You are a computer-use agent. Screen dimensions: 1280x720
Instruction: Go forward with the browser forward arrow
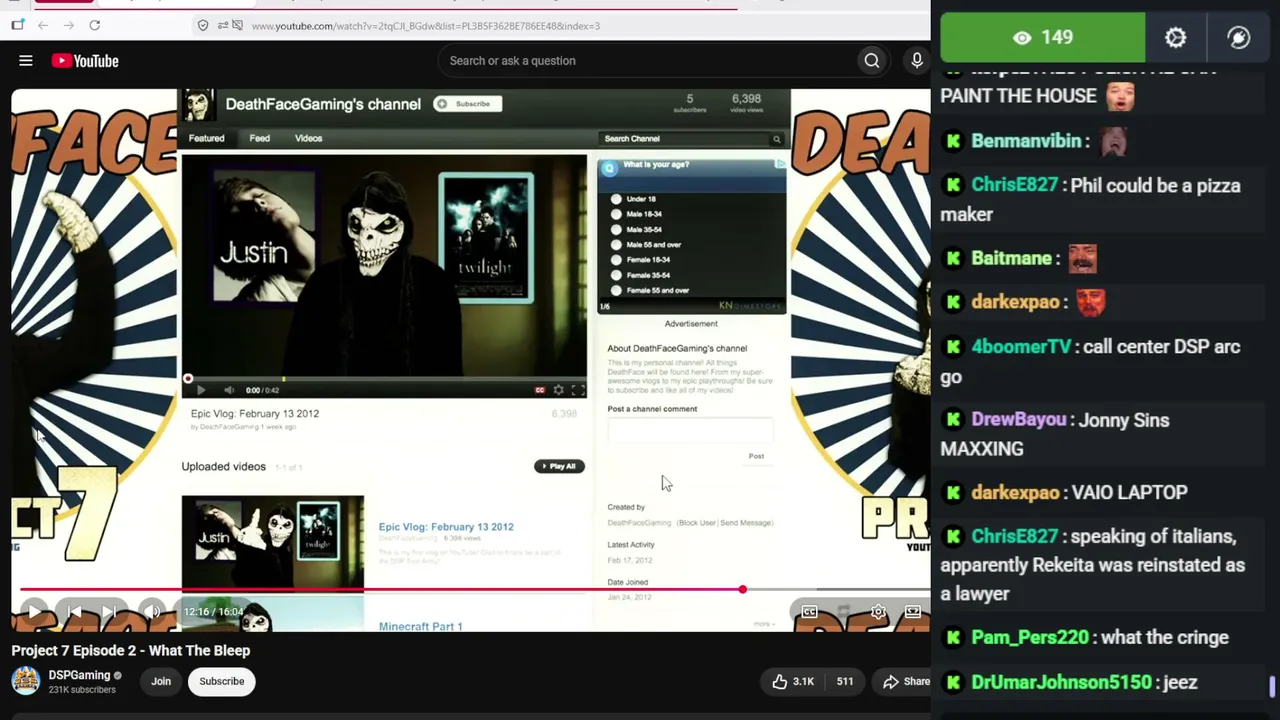pos(68,25)
